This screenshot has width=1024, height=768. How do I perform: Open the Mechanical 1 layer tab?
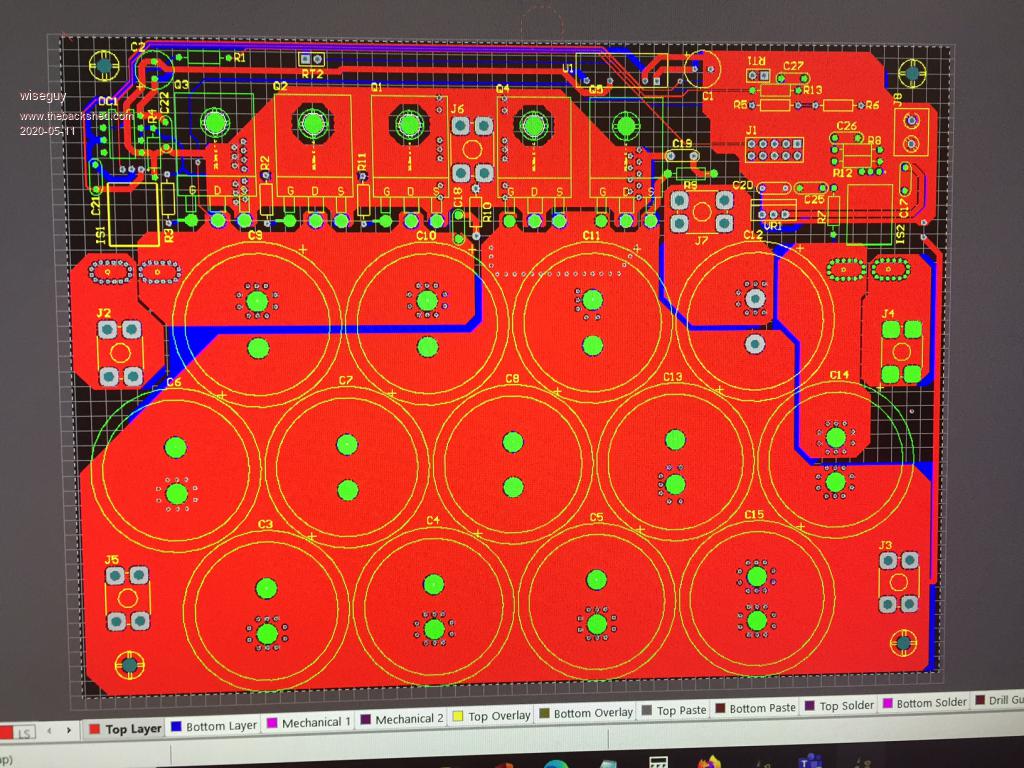click(x=316, y=722)
